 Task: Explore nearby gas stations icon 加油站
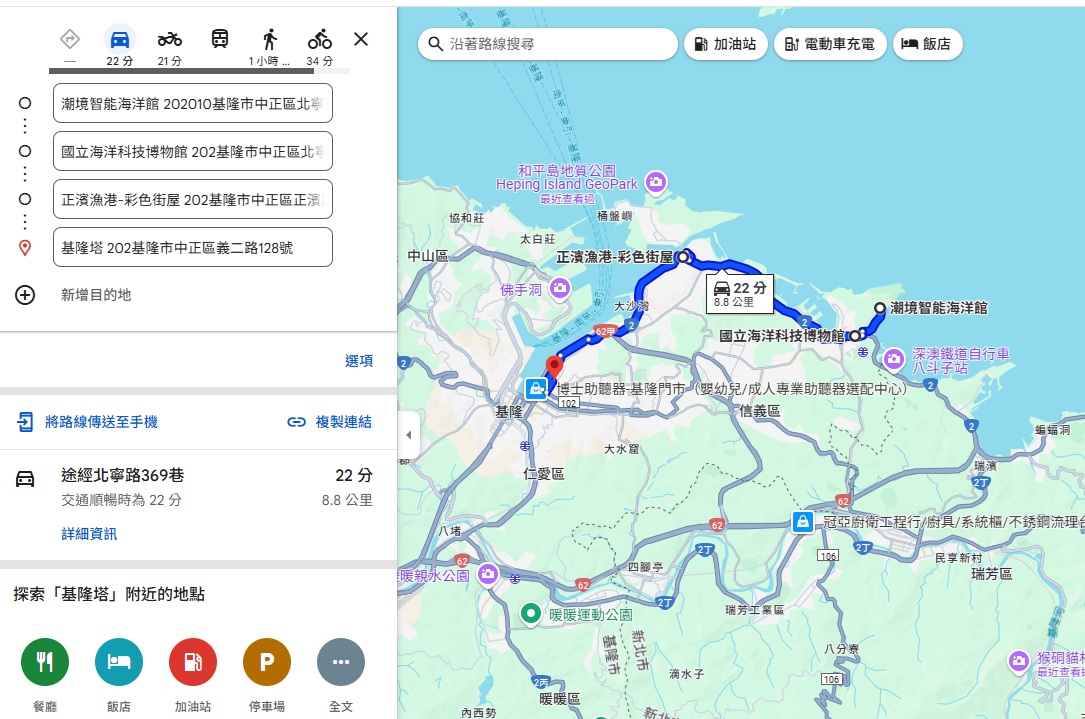click(x=193, y=662)
